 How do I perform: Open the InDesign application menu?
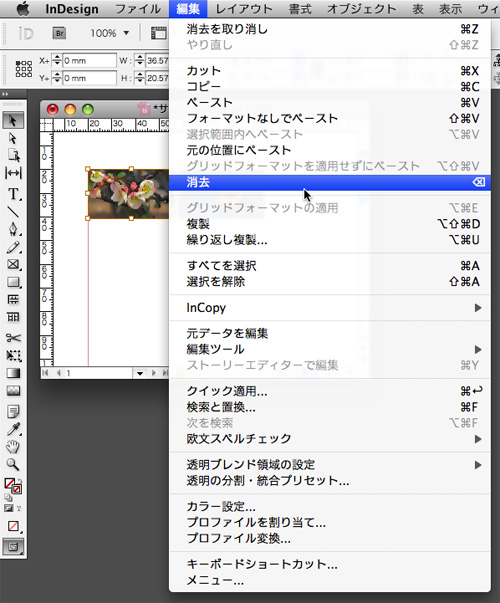(72, 9)
